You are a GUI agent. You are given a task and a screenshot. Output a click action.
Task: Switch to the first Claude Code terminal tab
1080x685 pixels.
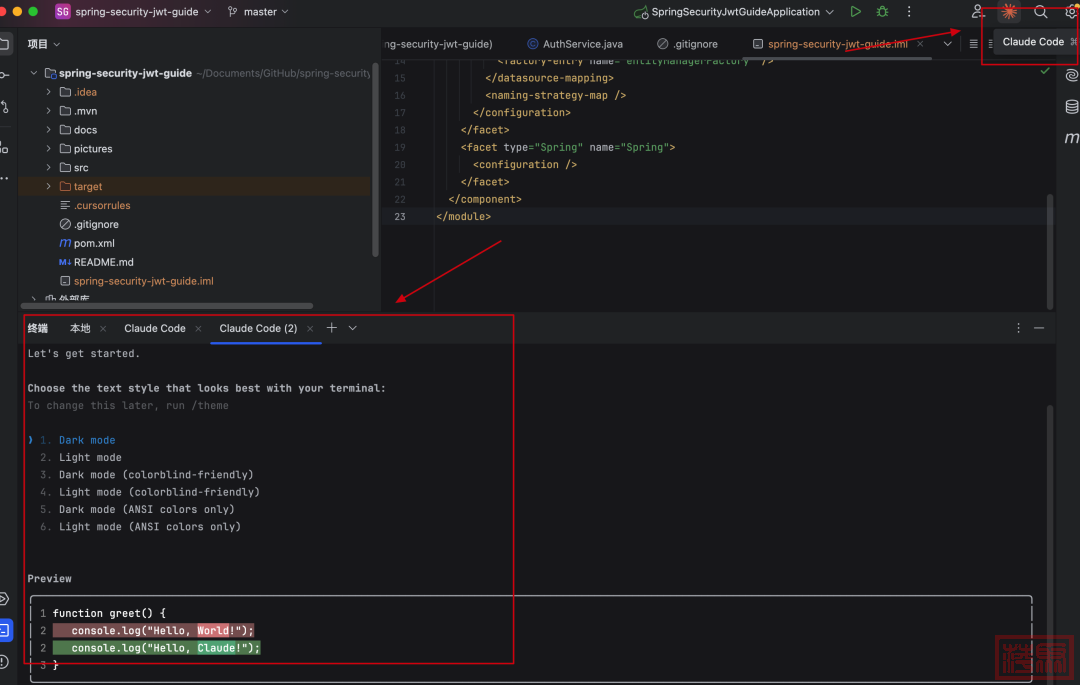click(155, 328)
